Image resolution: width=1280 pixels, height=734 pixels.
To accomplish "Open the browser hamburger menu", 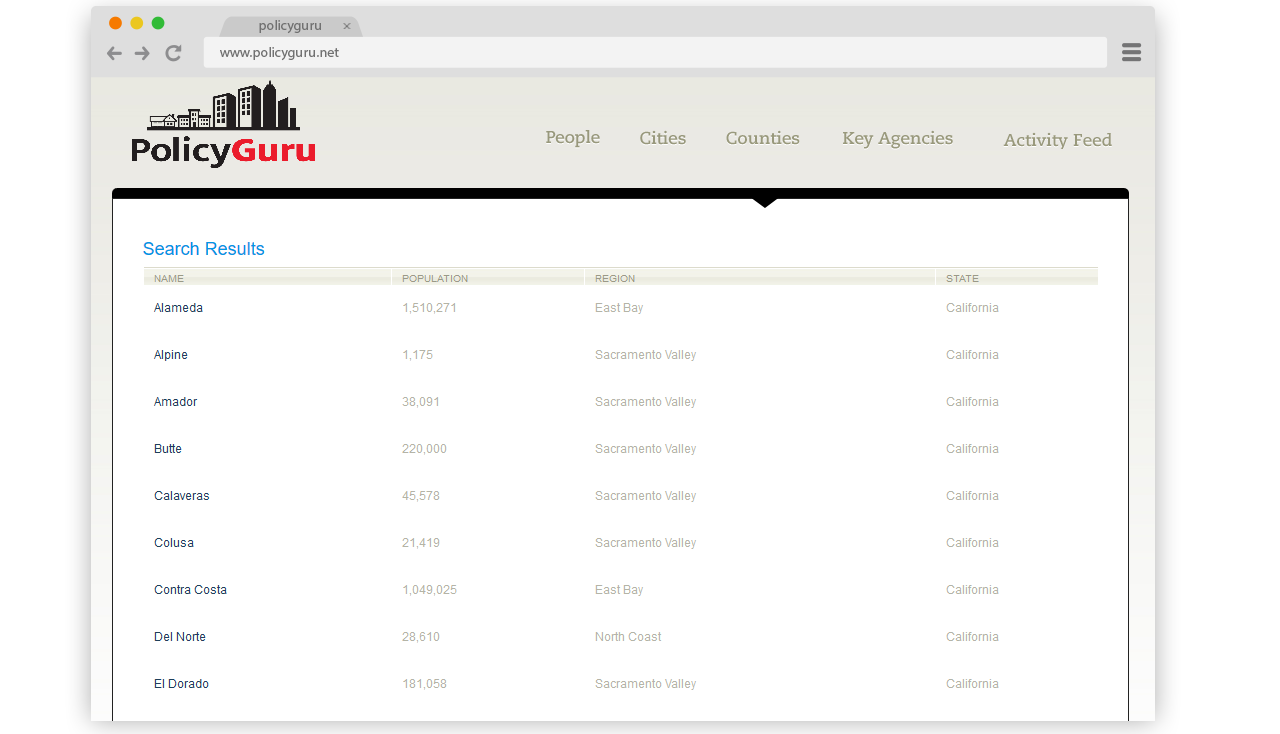I will click(1131, 53).
